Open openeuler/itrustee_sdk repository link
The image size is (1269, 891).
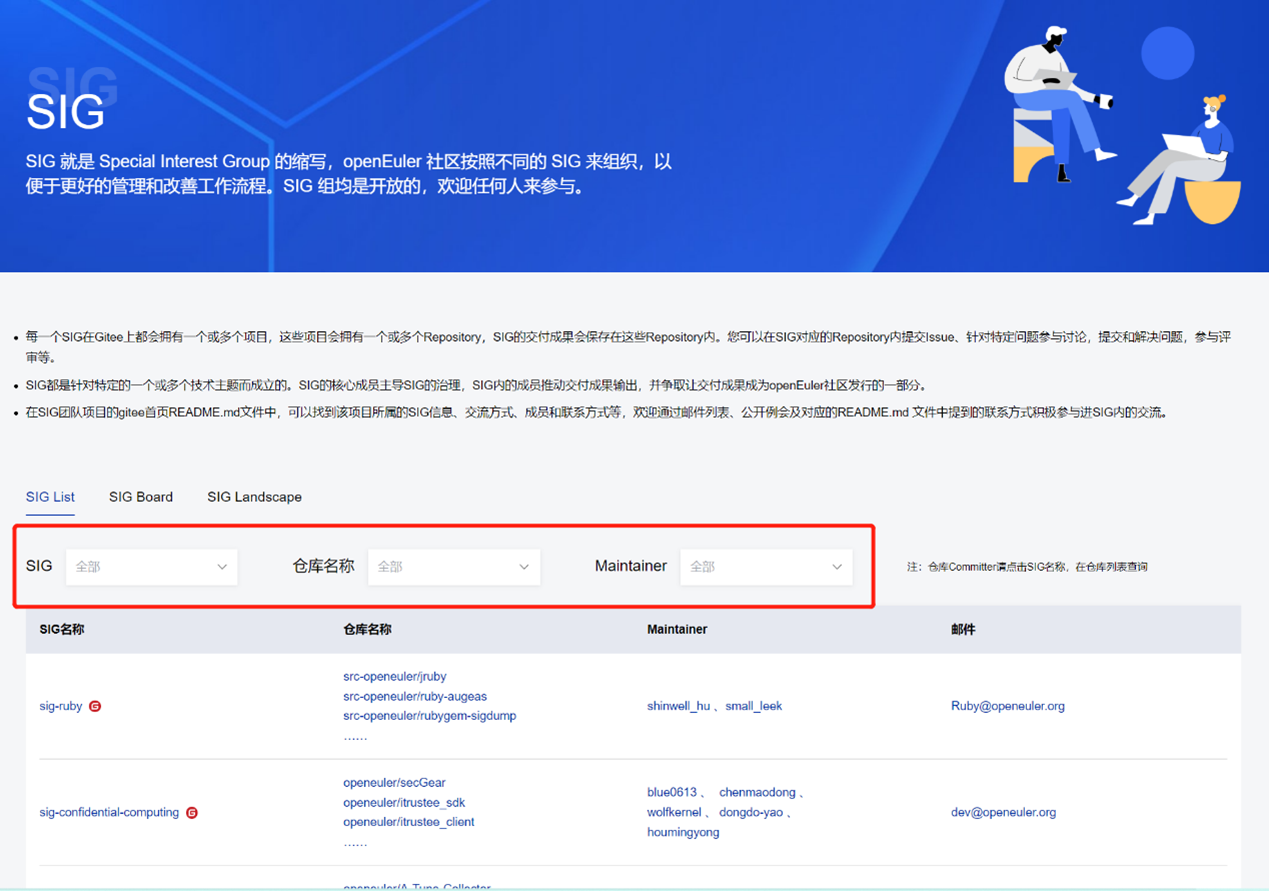click(404, 803)
